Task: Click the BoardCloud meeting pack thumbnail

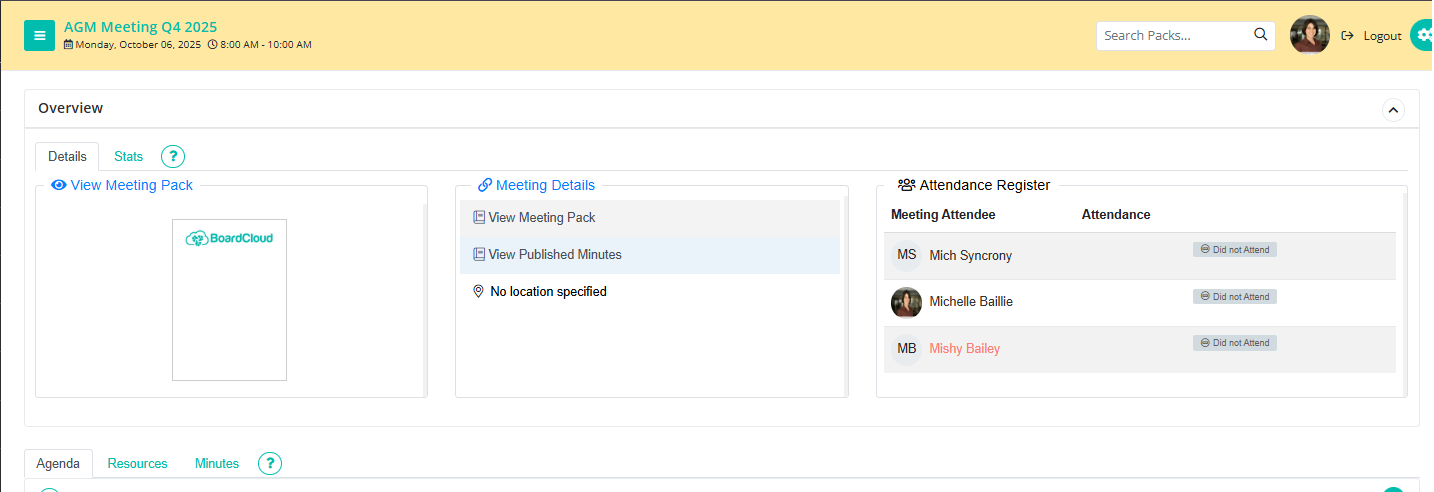Action: coord(229,300)
